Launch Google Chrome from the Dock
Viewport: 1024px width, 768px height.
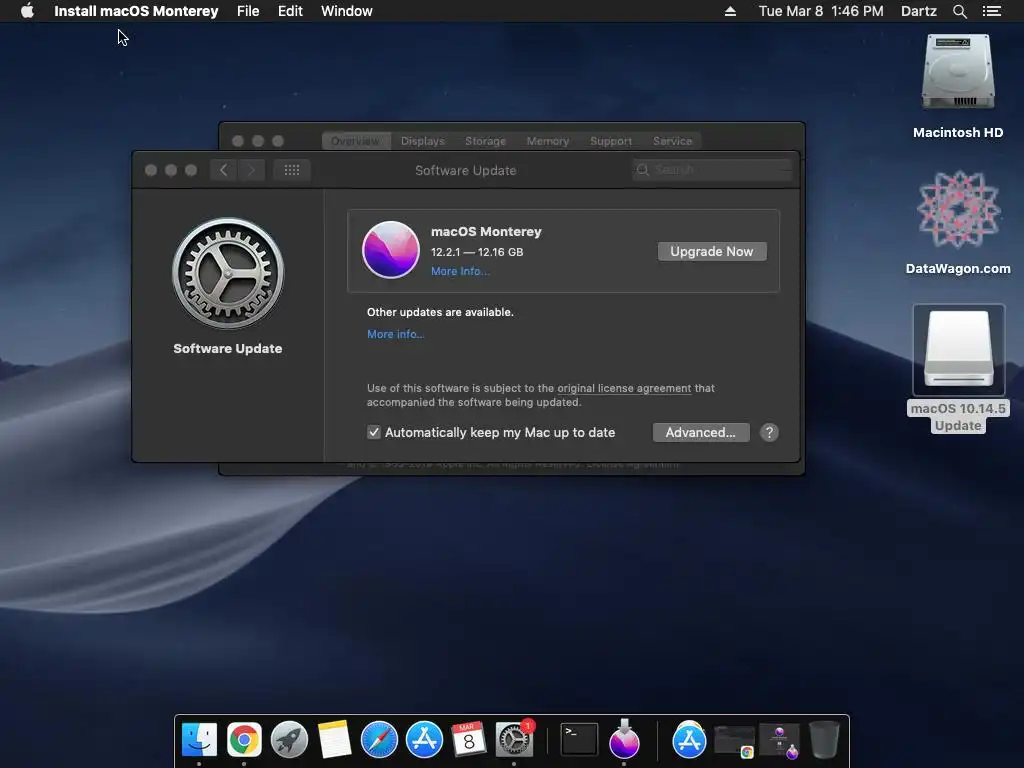(x=244, y=740)
